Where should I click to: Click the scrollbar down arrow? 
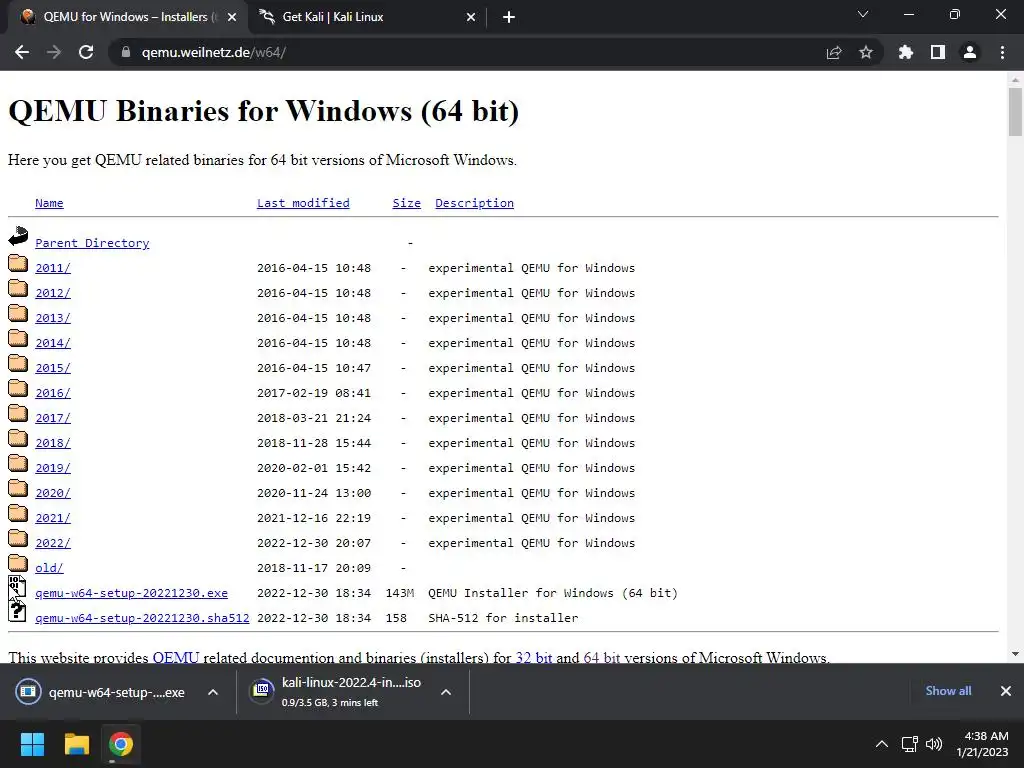pyautogui.click(x=1015, y=654)
